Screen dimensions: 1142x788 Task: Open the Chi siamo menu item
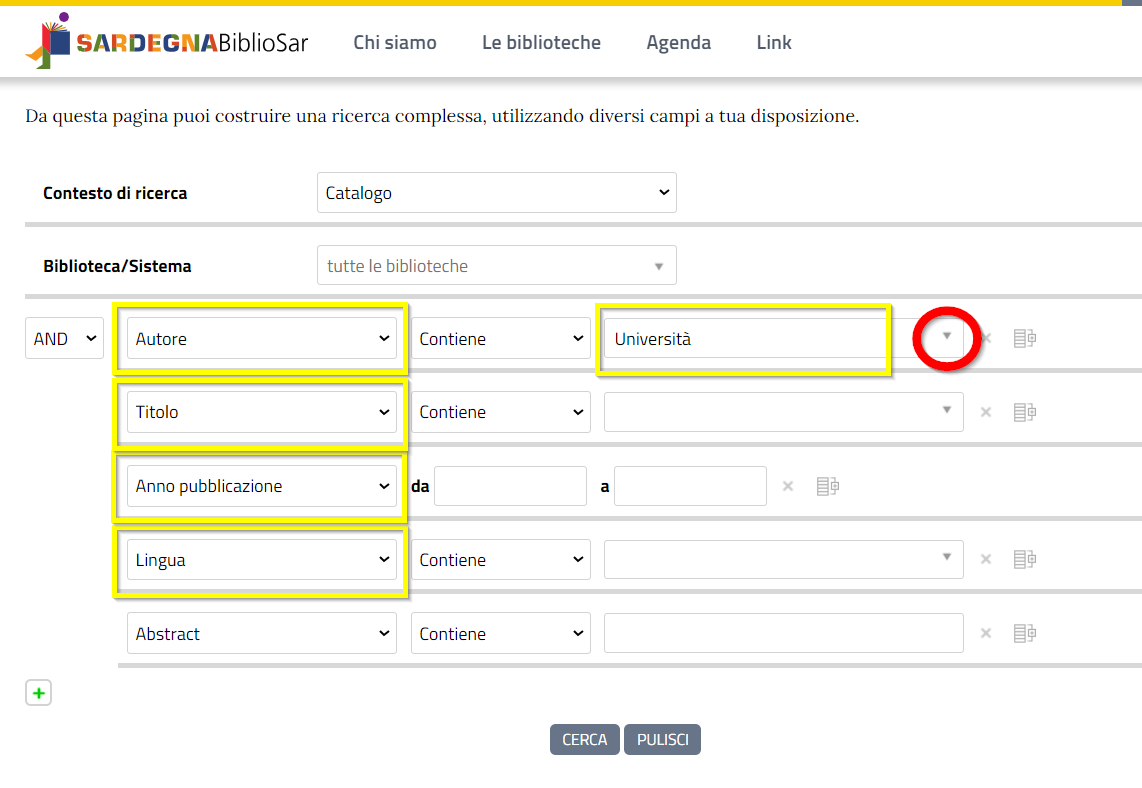click(x=395, y=42)
